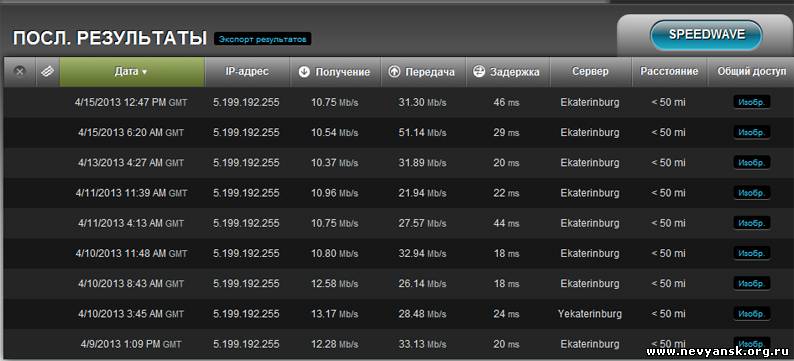Viewport: 794px width, 361px height.
Task: Click the upload arrow icon beside Передача
Action: pos(394,72)
